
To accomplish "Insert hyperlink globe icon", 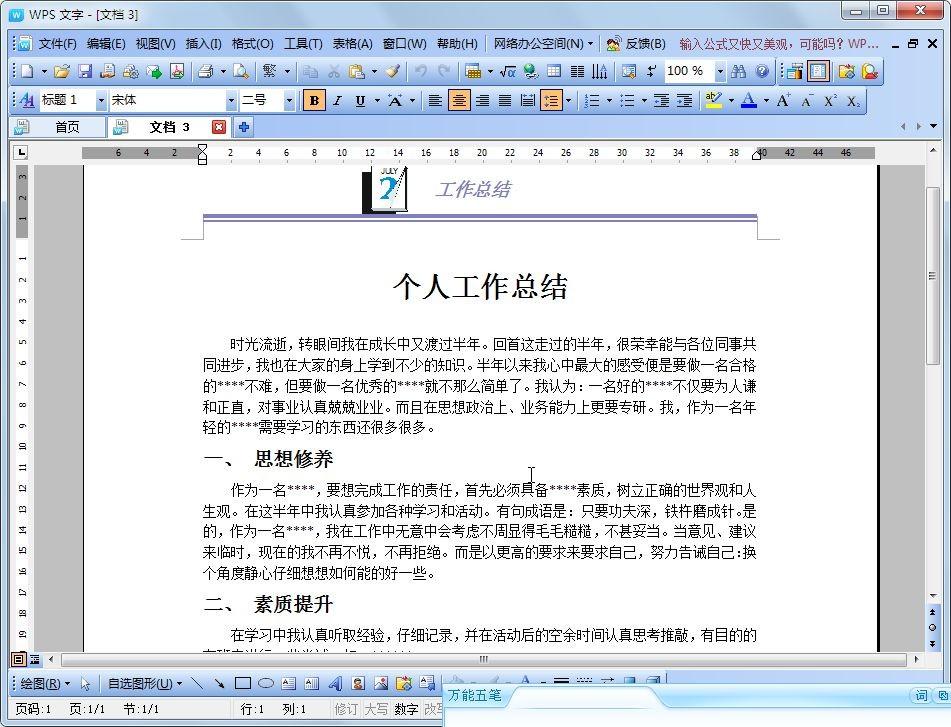I will [531, 72].
